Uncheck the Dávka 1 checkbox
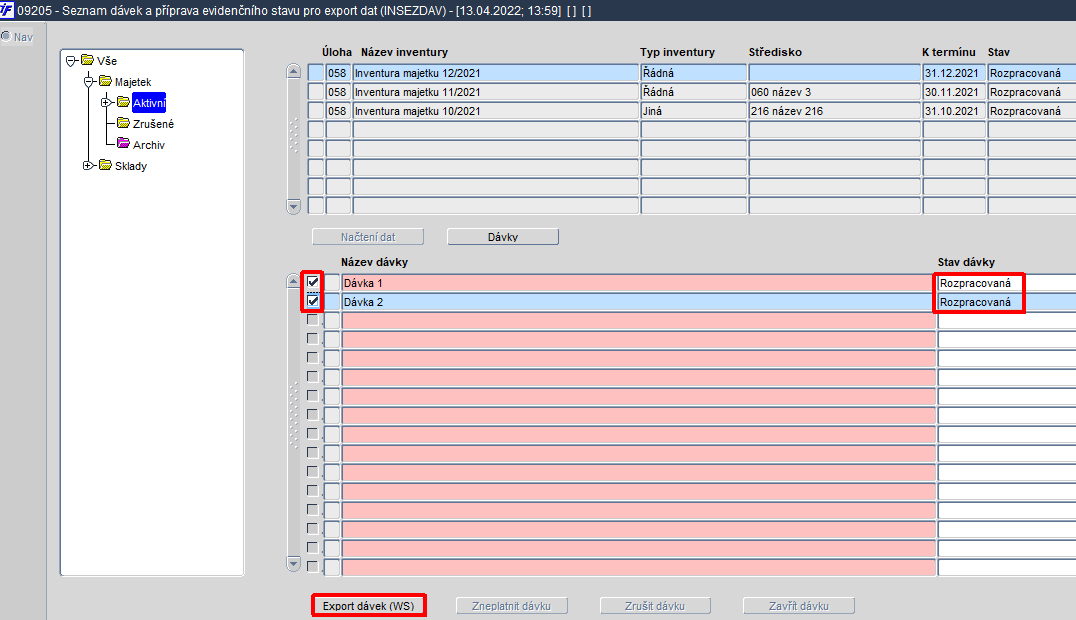 (313, 282)
